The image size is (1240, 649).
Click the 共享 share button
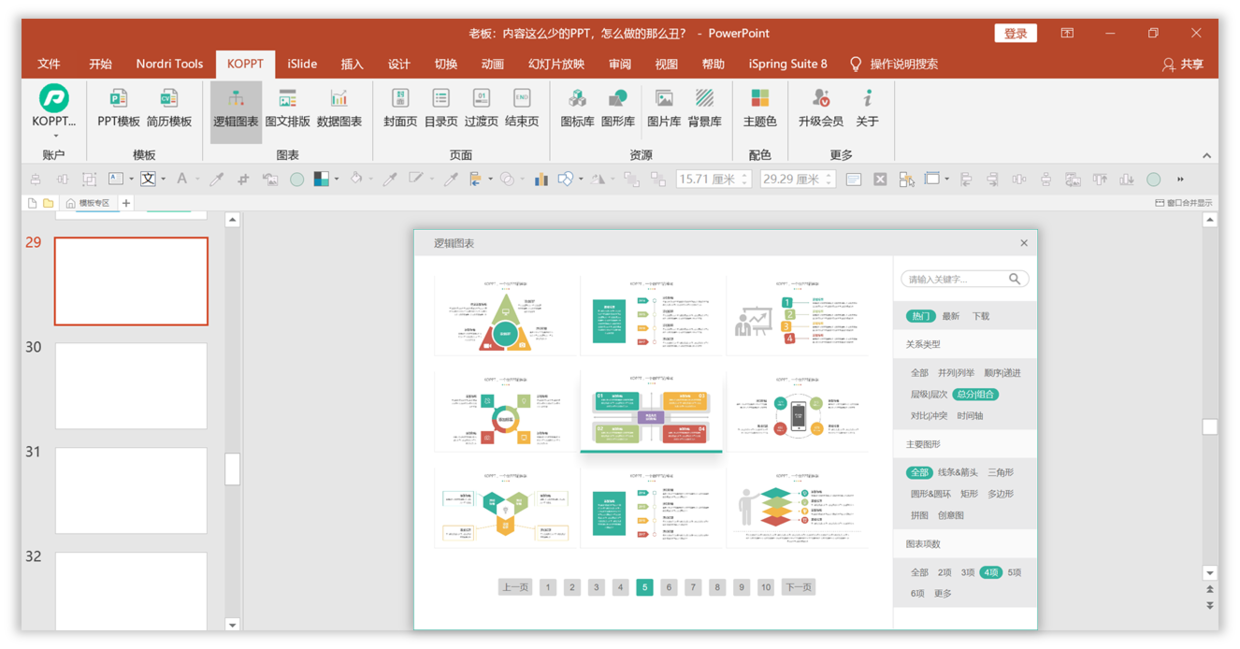1183,64
